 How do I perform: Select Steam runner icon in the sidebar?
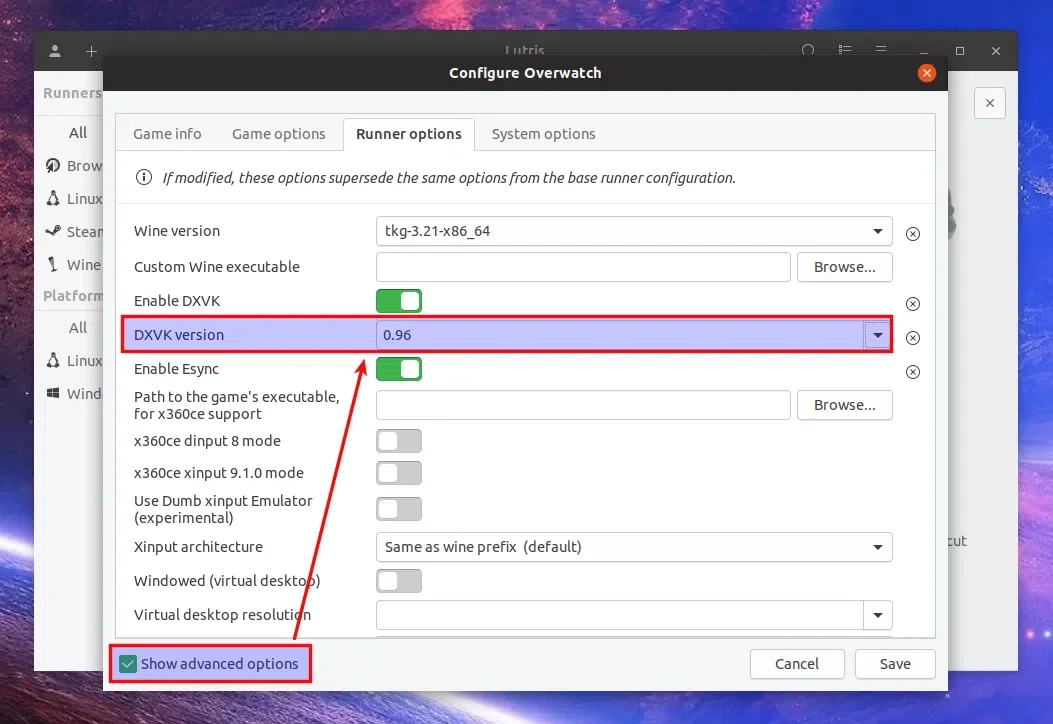53,231
